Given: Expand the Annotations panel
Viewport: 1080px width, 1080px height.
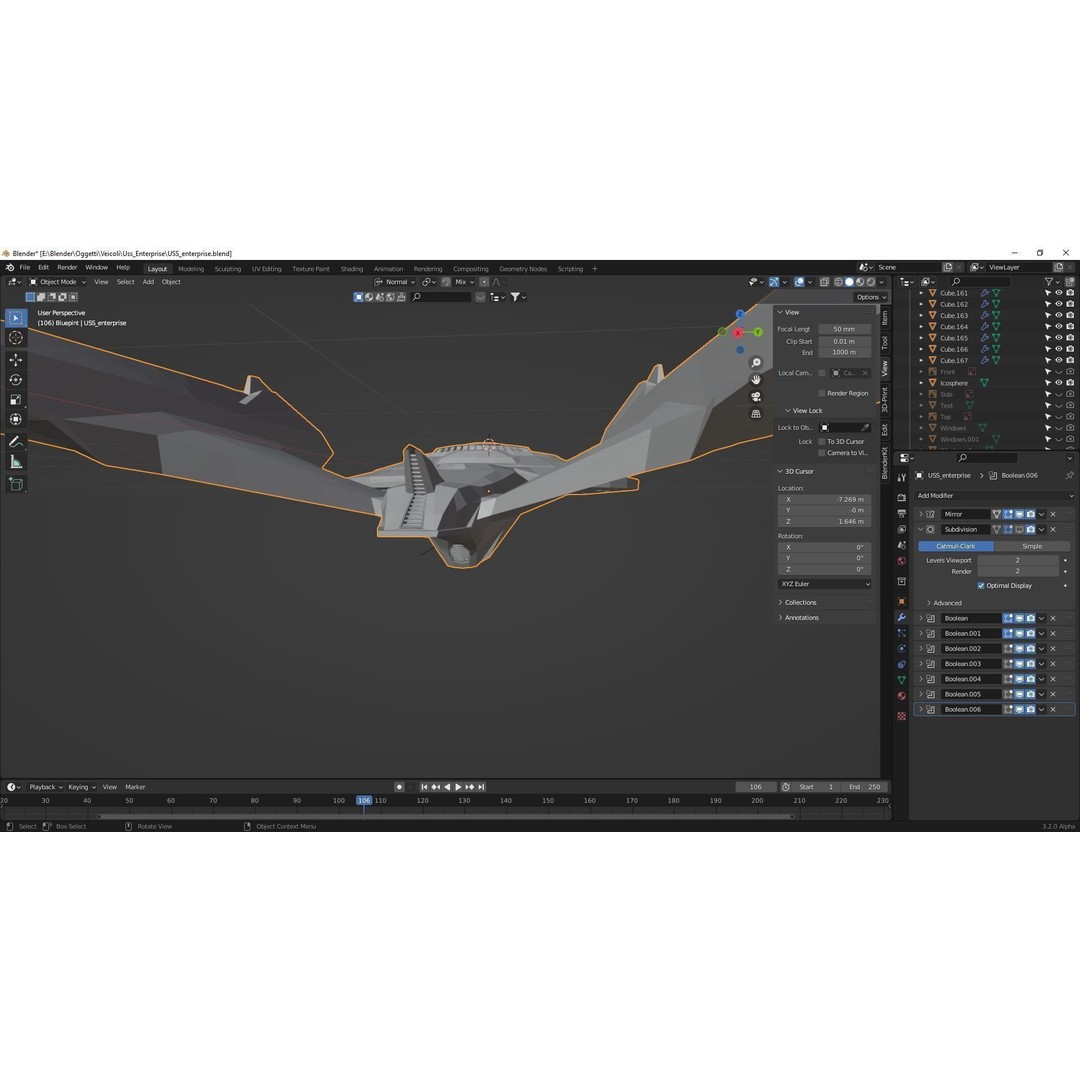Looking at the screenshot, I should coord(801,618).
